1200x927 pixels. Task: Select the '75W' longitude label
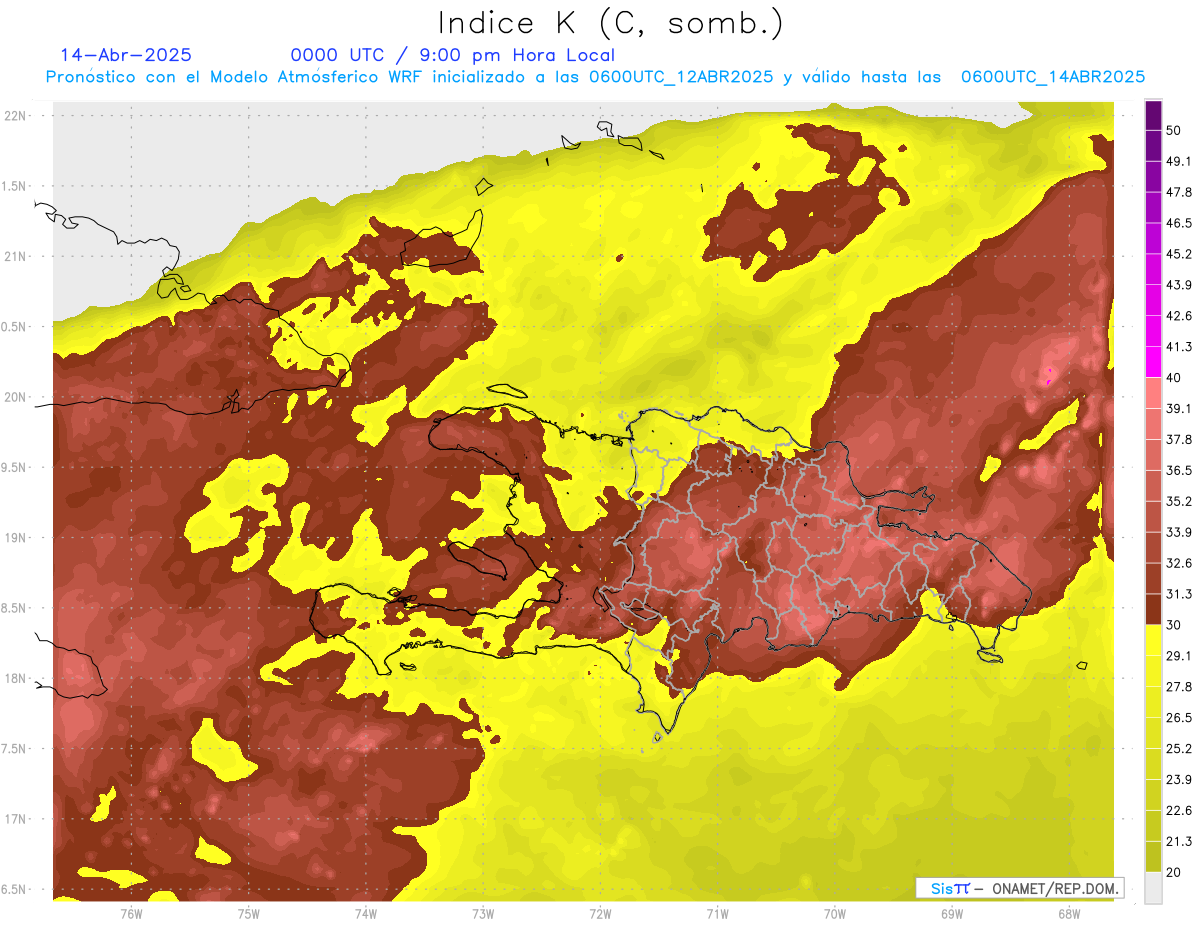coord(249,913)
